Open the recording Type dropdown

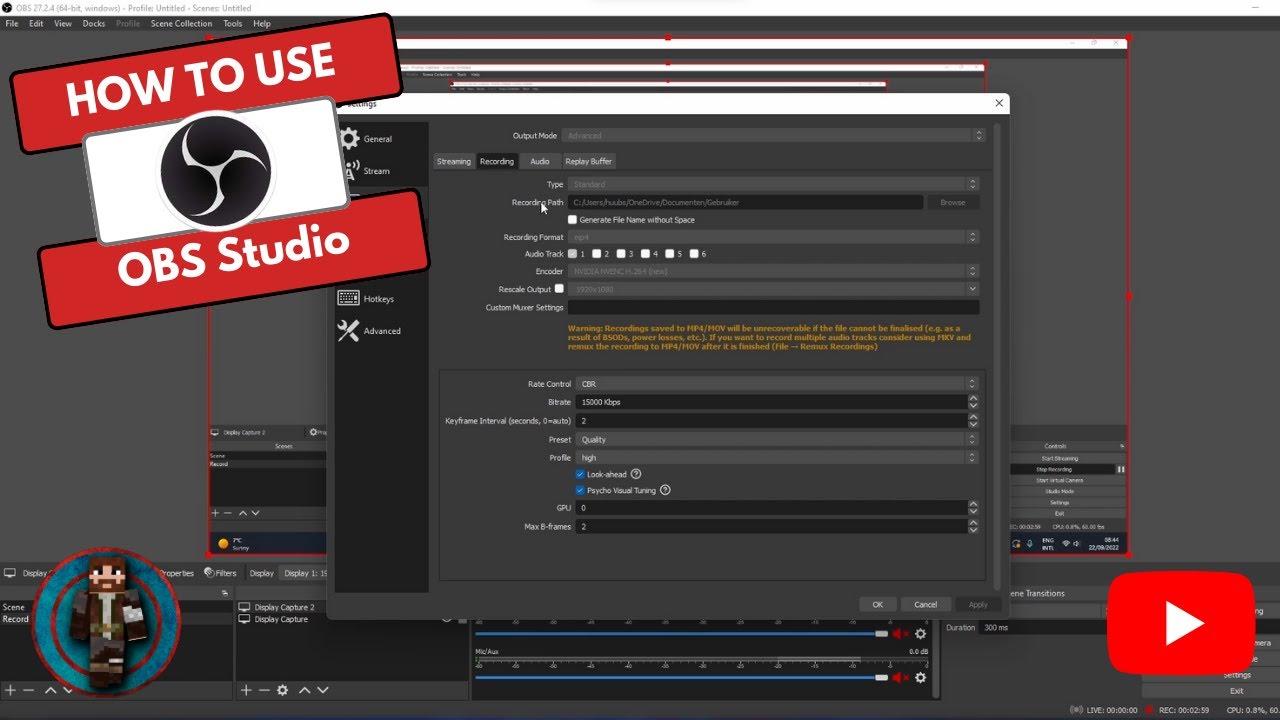click(x=772, y=184)
